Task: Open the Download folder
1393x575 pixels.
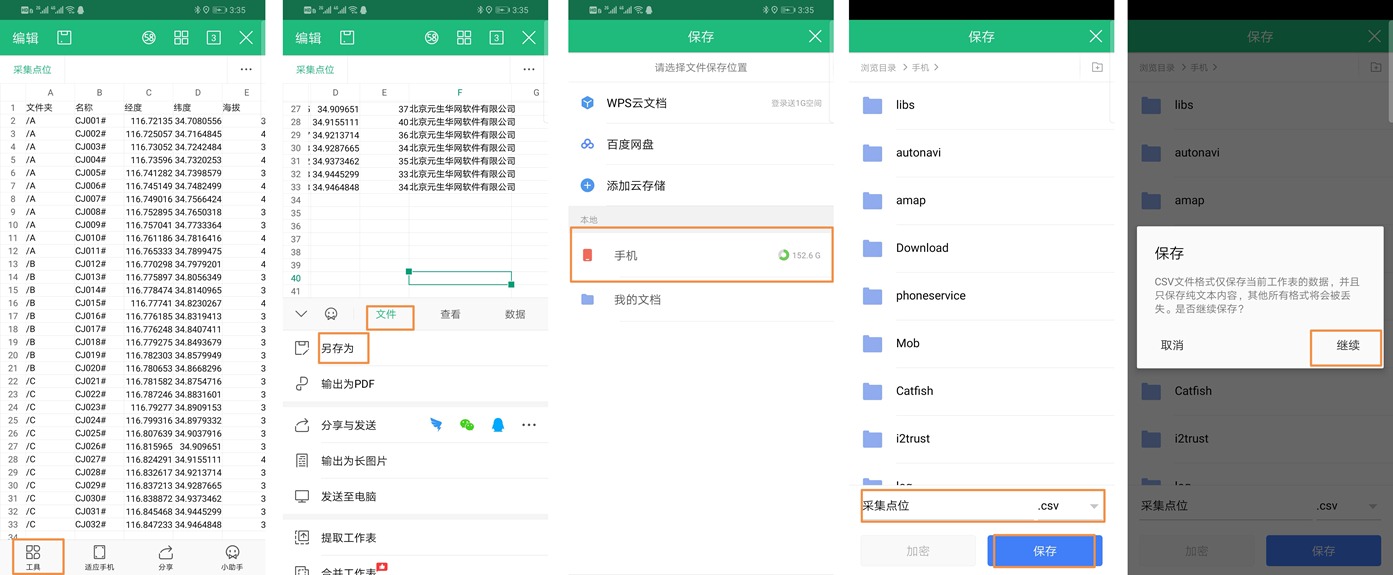Action: (x=921, y=248)
